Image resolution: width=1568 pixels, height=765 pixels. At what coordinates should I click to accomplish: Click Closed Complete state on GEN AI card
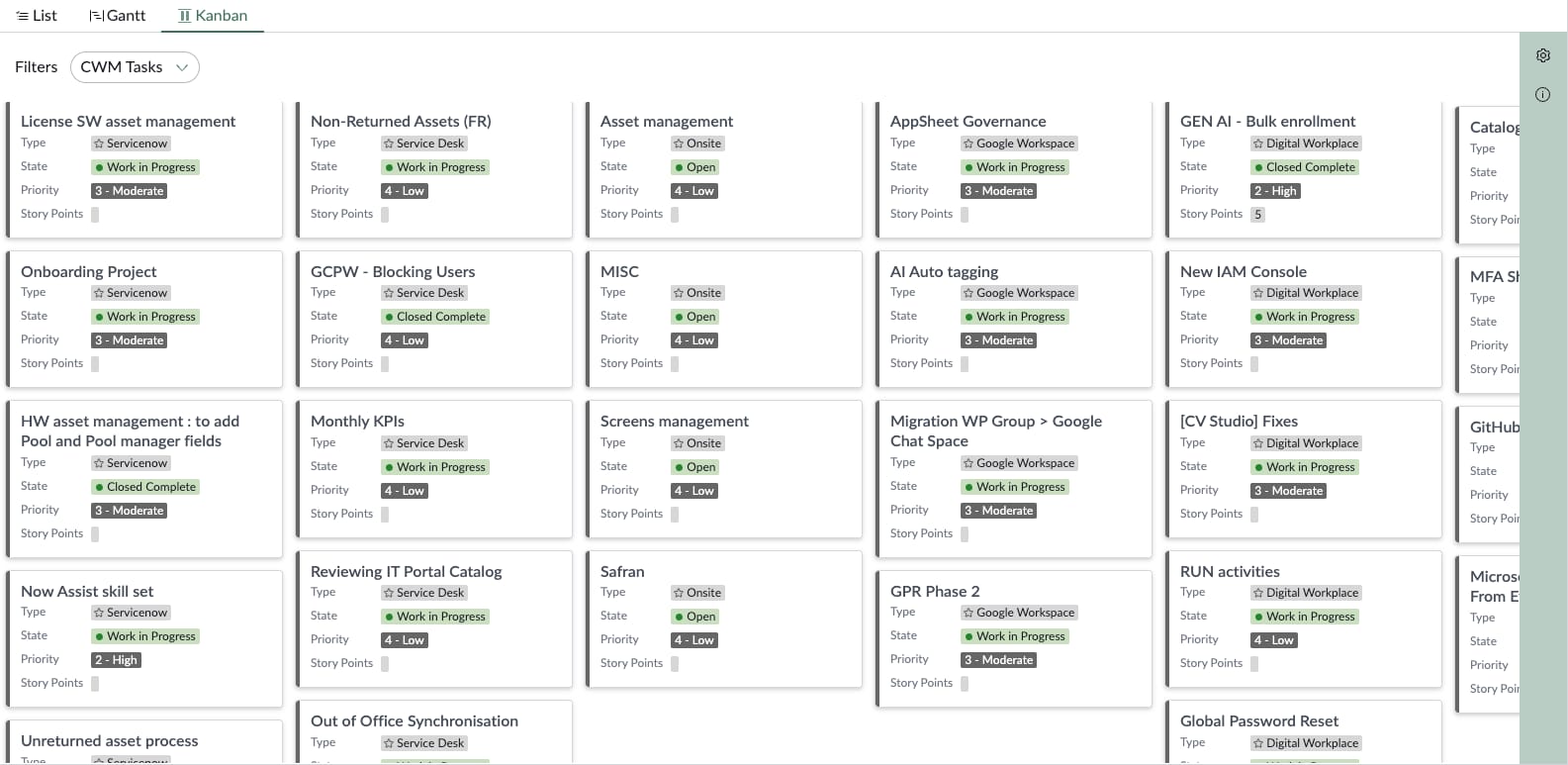(x=1305, y=167)
